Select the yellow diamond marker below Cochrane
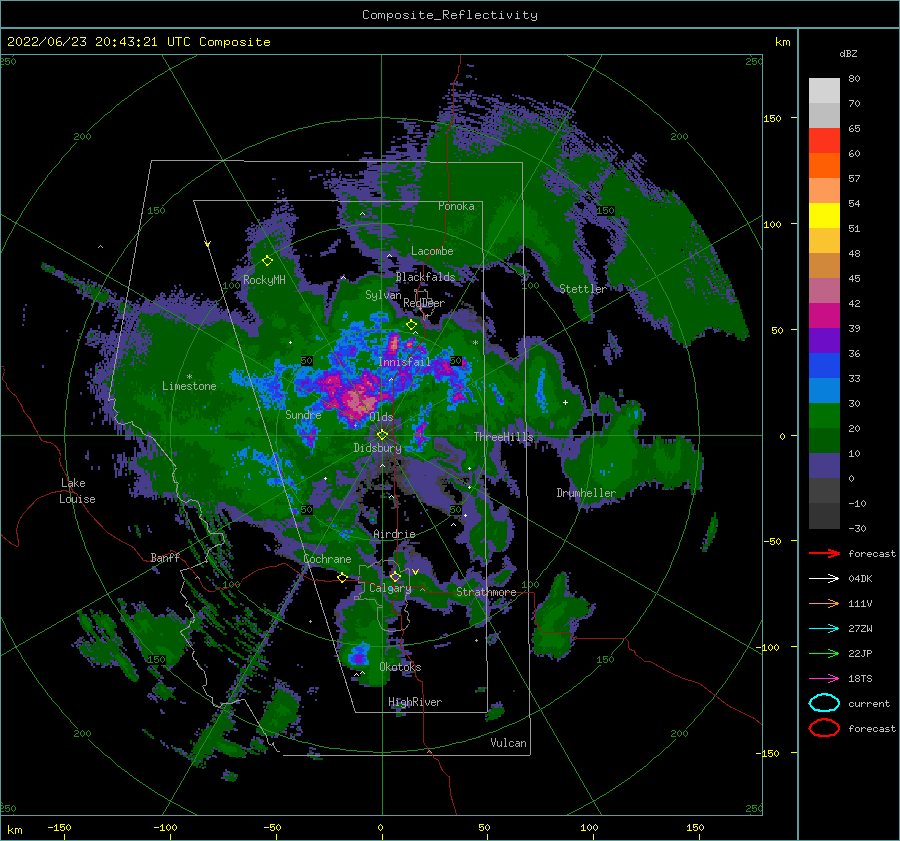Viewport: 900px width, 841px height. tap(343, 577)
